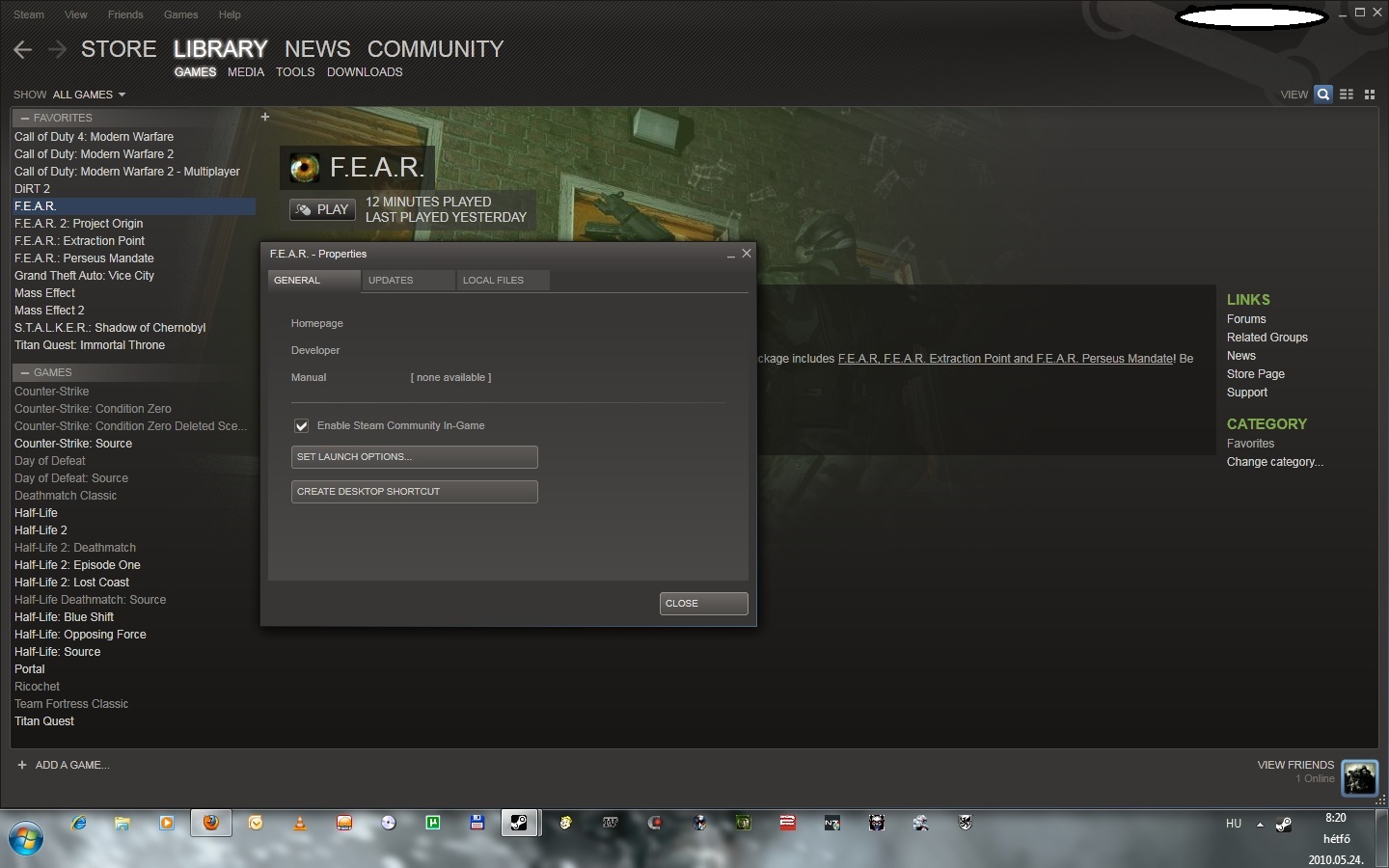
Task: Open the Steam menu
Action: (29, 14)
